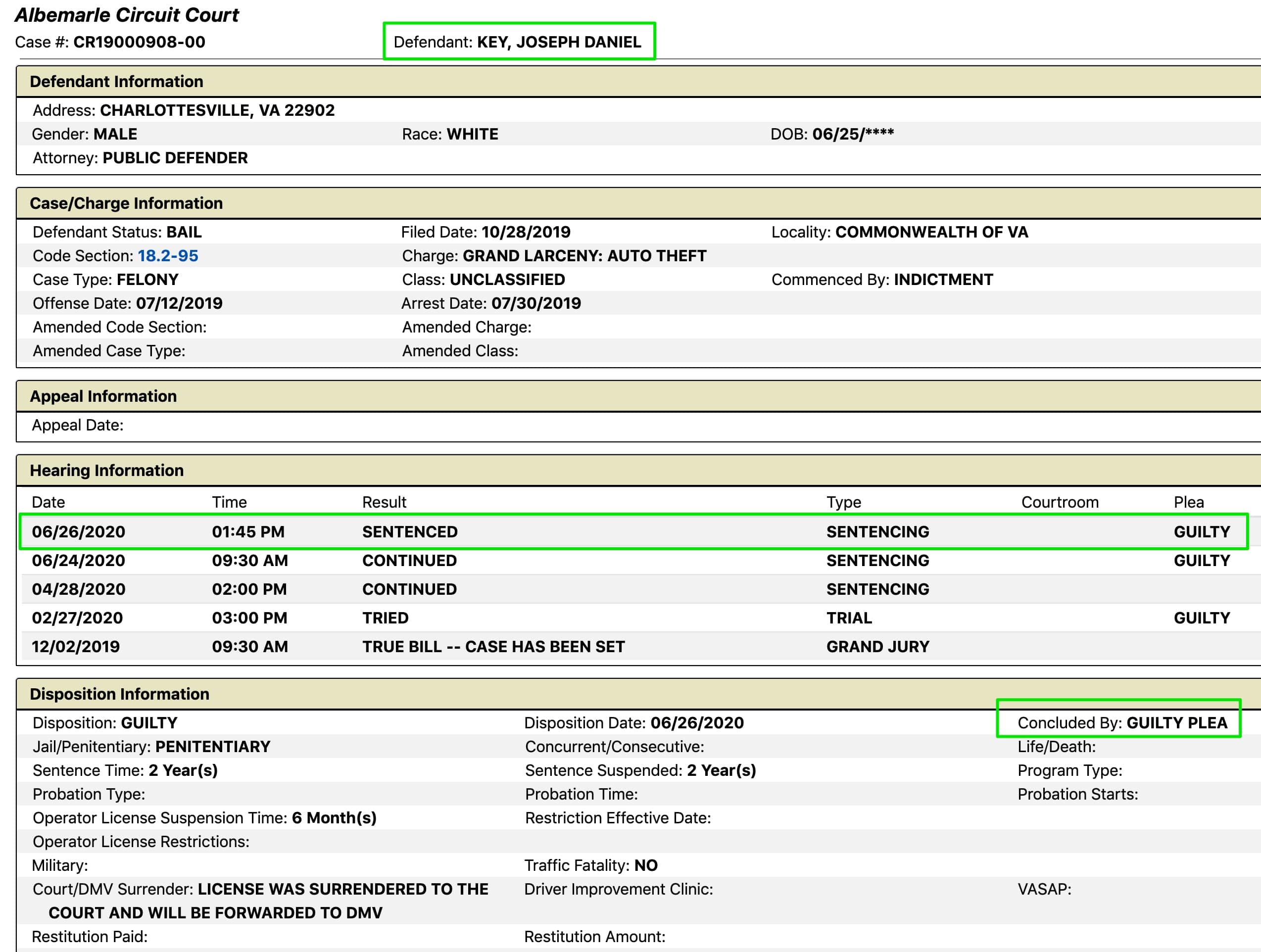Click the Probation Starts label
This screenshot has height=952, width=1261.
pyautogui.click(x=1077, y=794)
